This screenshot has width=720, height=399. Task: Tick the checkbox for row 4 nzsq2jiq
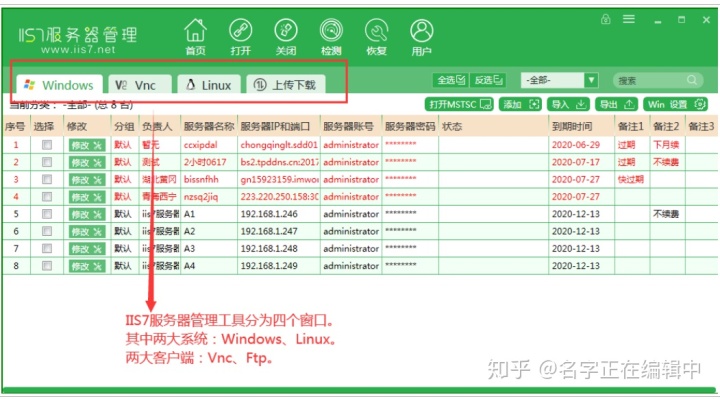click(46, 197)
